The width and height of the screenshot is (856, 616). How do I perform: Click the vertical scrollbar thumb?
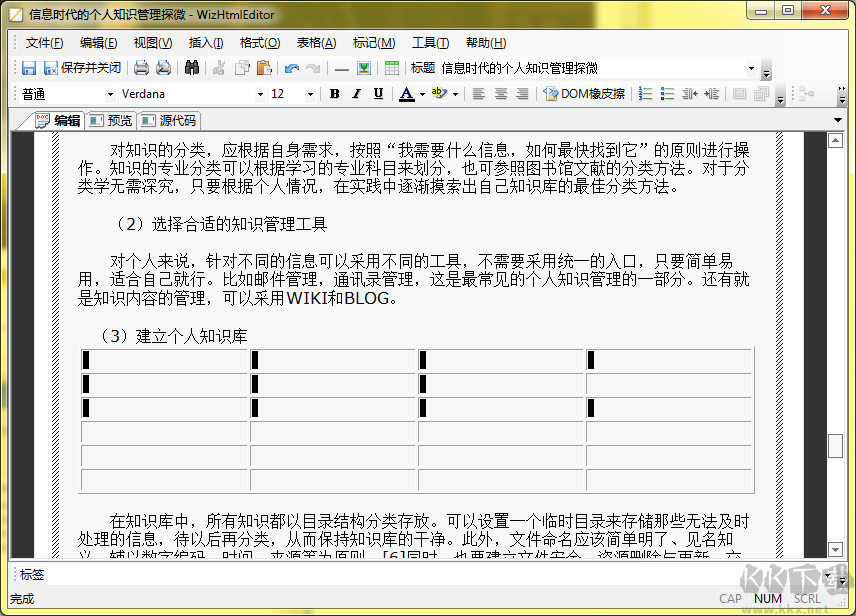[835, 446]
